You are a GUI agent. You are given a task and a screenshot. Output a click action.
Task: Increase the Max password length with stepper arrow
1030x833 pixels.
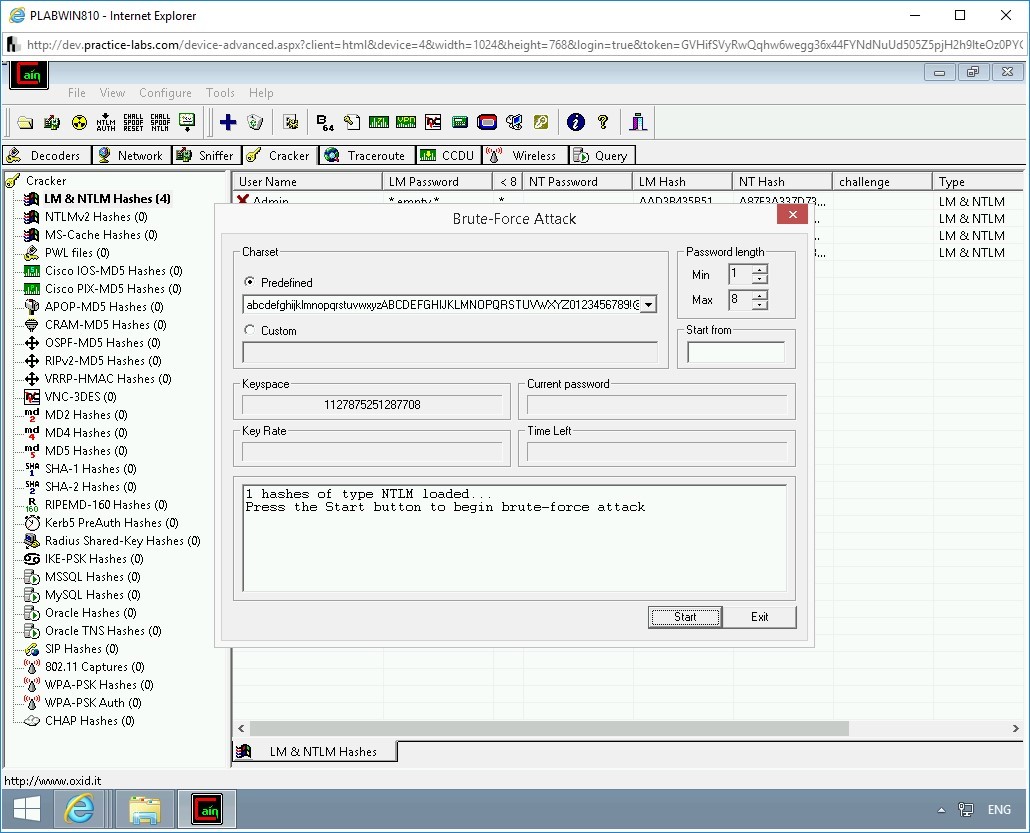pyautogui.click(x=759, y=295)
